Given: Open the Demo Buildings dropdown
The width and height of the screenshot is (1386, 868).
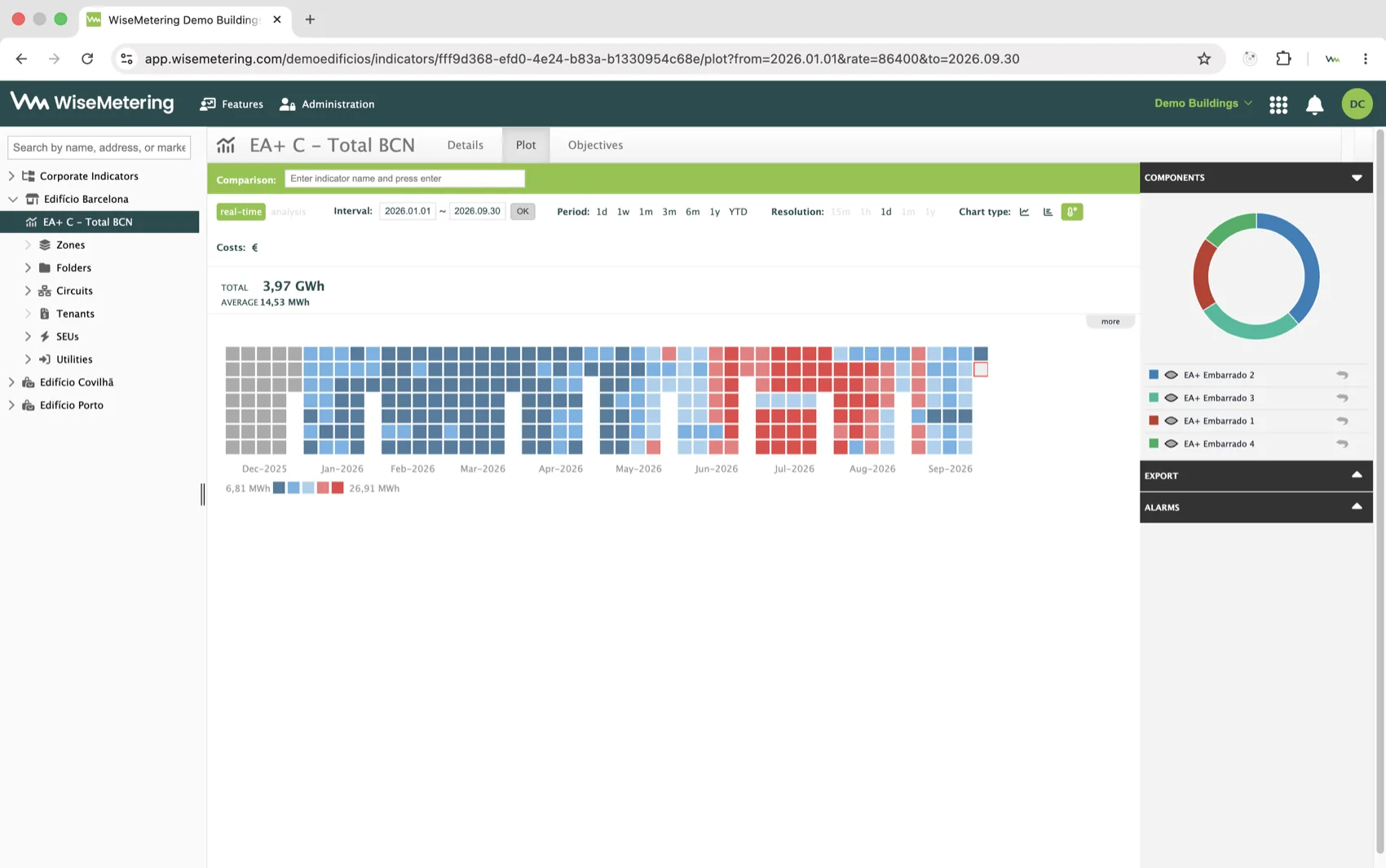Looking at the screenshot, I should pos(1203,104).
